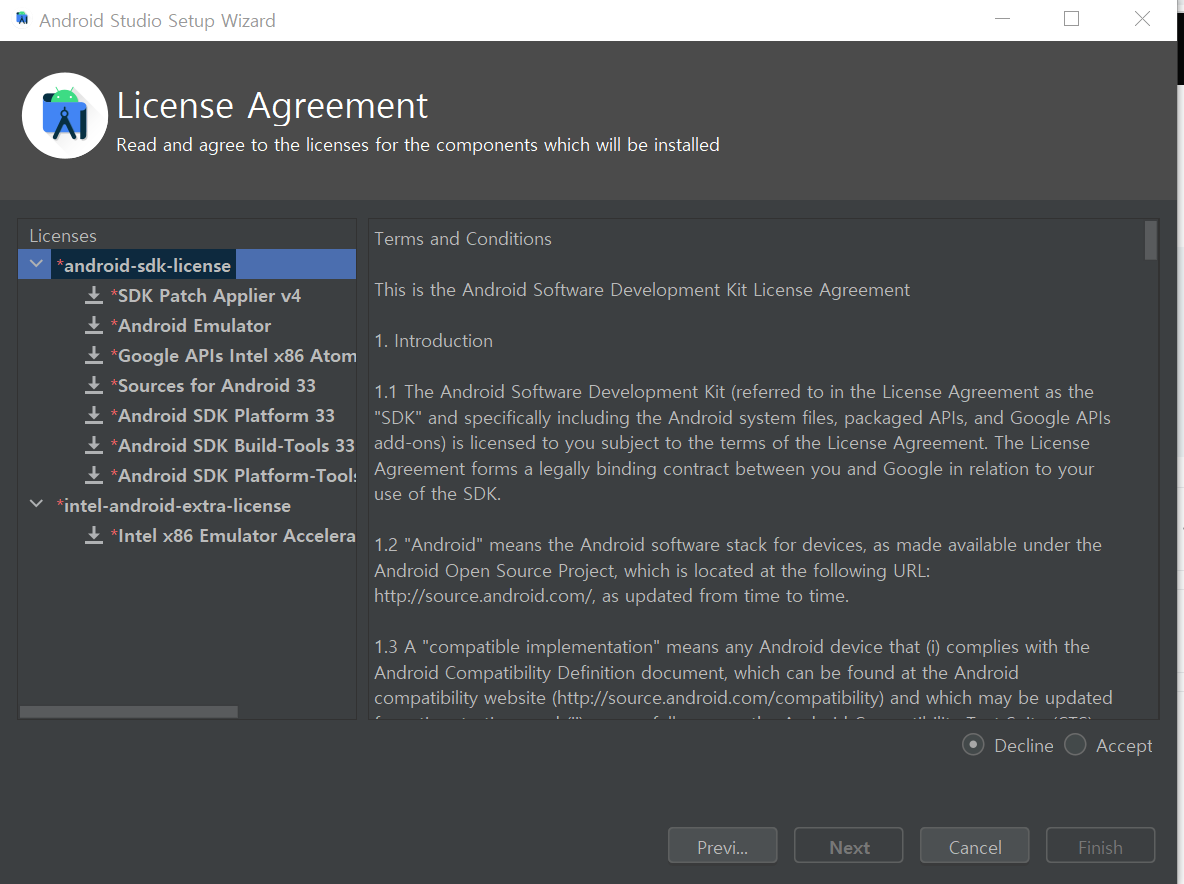This screenshot has width=1184, height=884.
Task: Close the Android Studio Setup Wizard window
Action: coord(1142,19)
